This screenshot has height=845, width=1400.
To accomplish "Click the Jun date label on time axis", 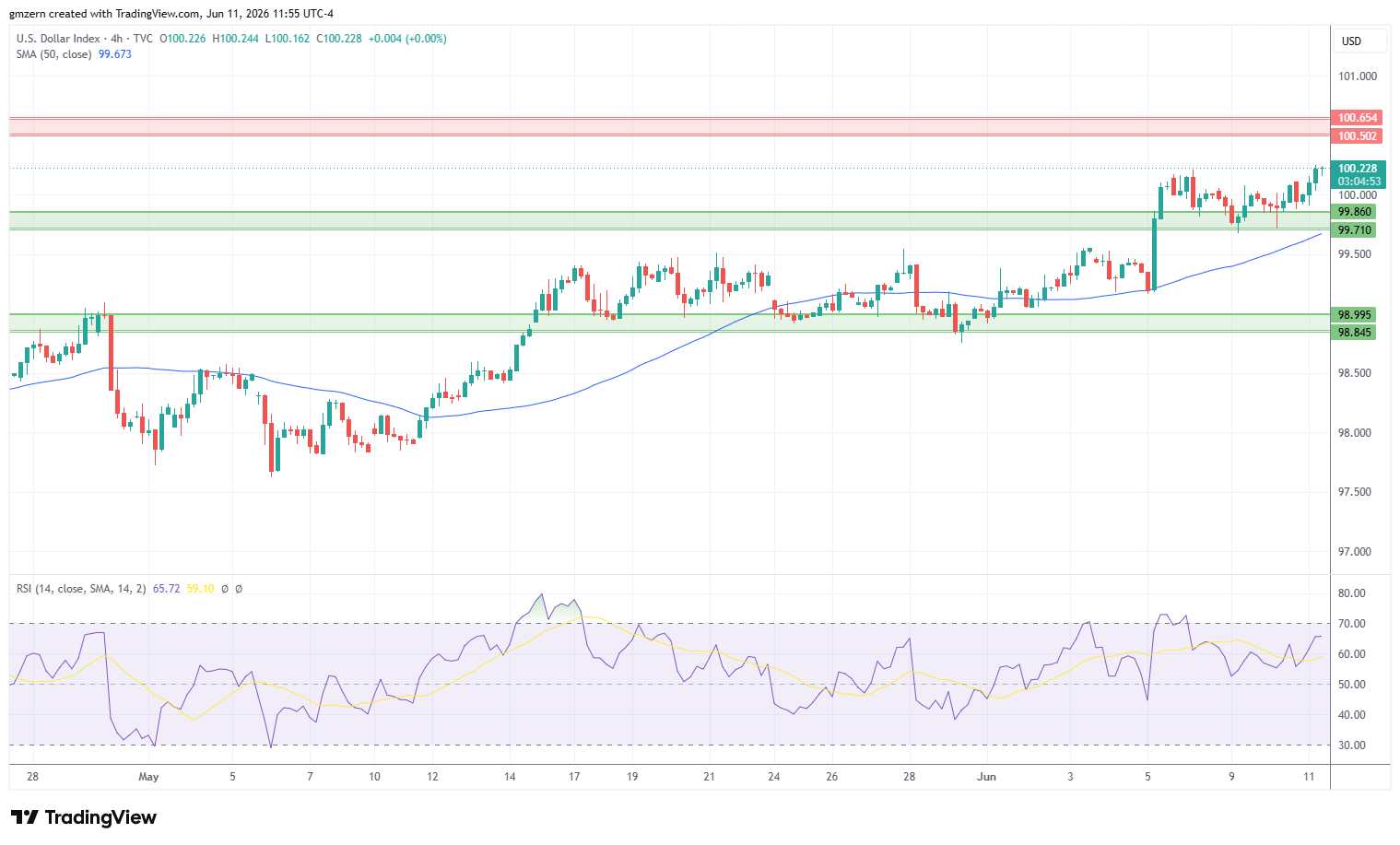I will coord(986,777).
